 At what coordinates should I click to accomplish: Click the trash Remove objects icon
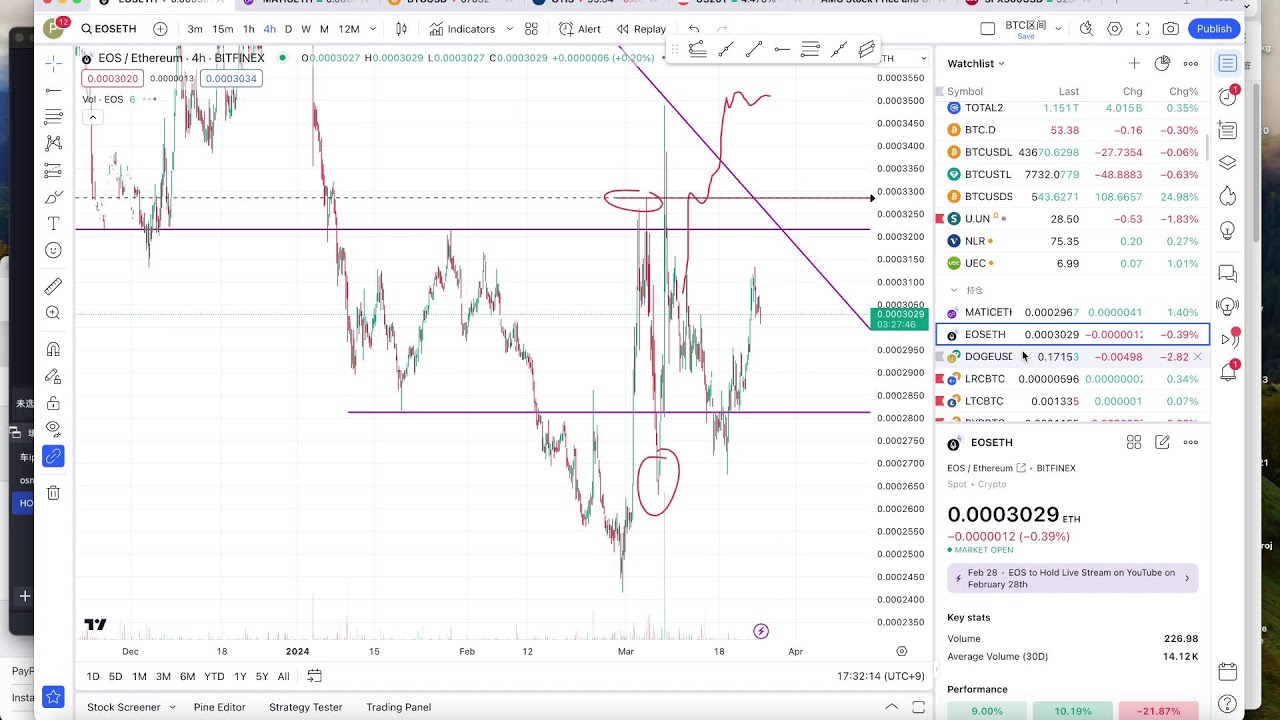coord(53,493)
